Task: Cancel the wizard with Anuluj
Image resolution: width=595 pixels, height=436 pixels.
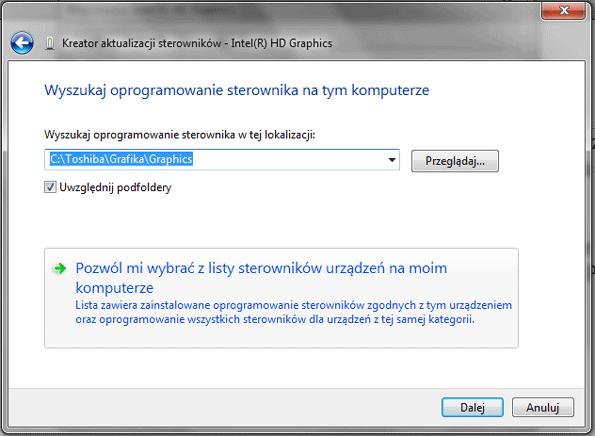Action: pyautogui.click(x=543, y=408)
